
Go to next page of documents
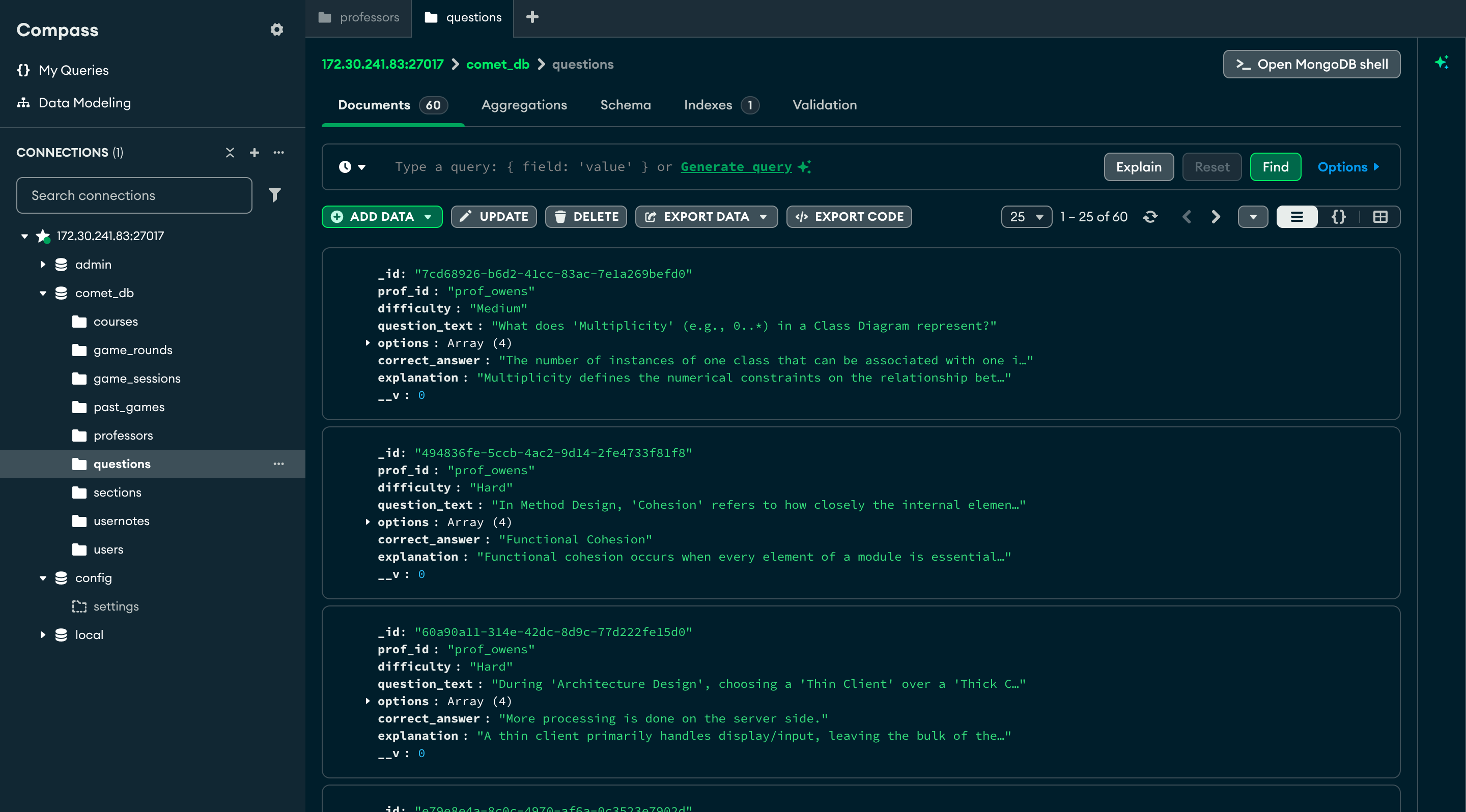(1216, 217)
